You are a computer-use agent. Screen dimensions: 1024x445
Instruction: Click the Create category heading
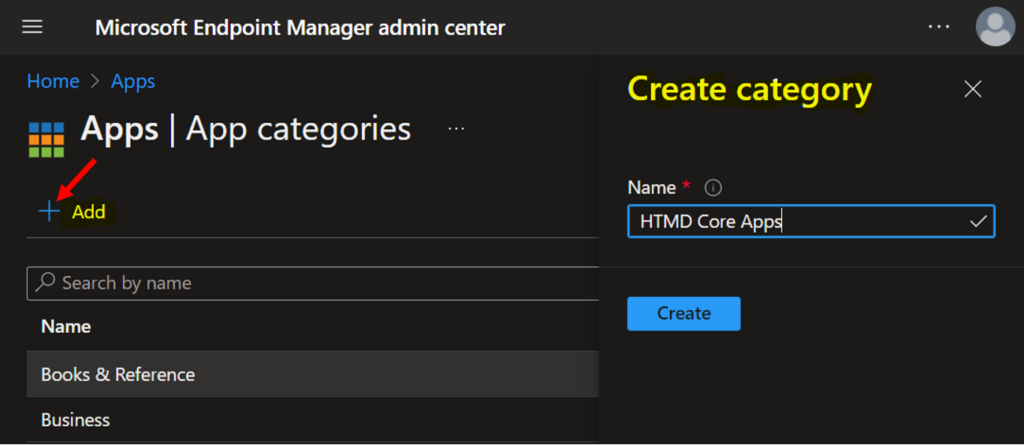tap(750, 90)
